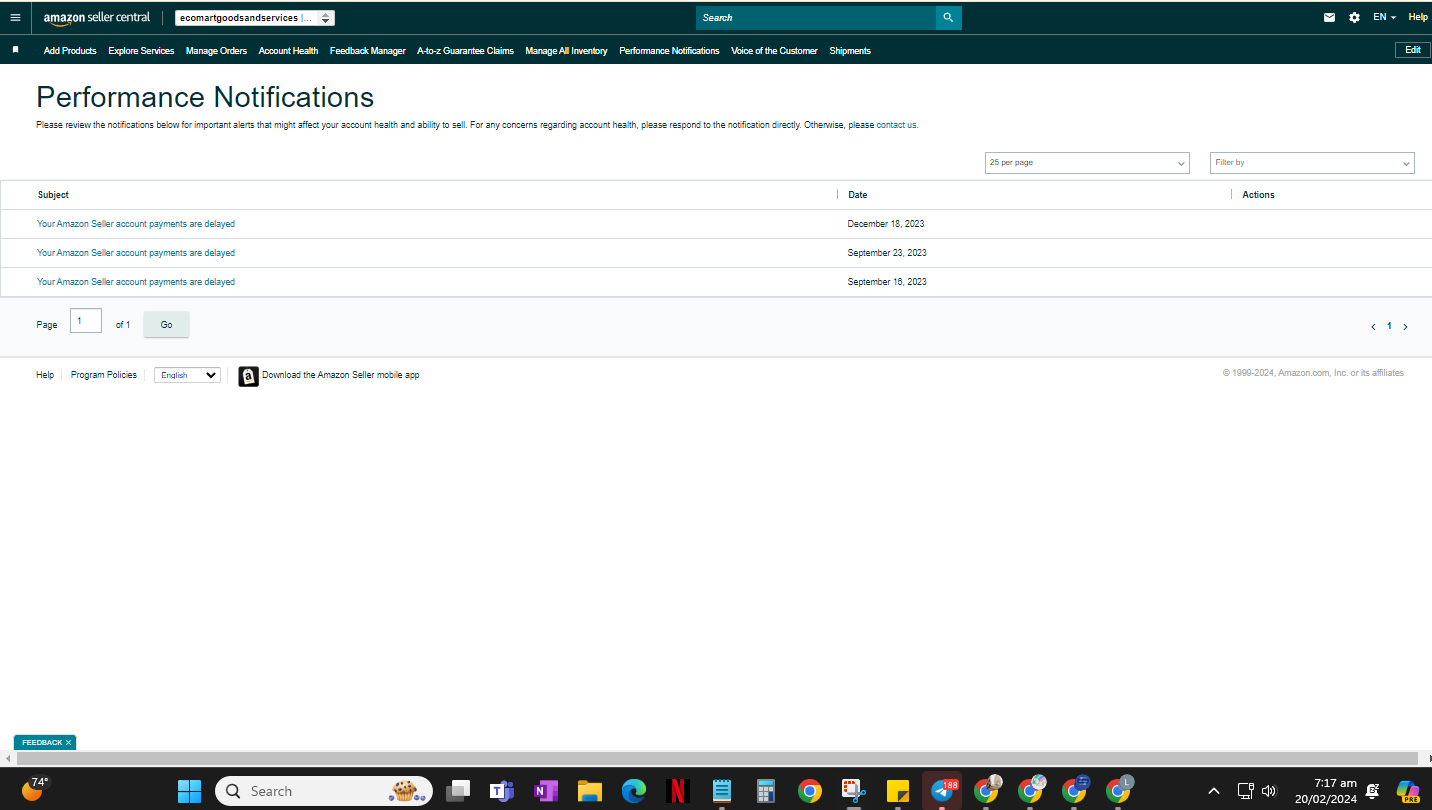Open the footer Help link
This screenshot has width=1432, height=810.
point(45,375)
